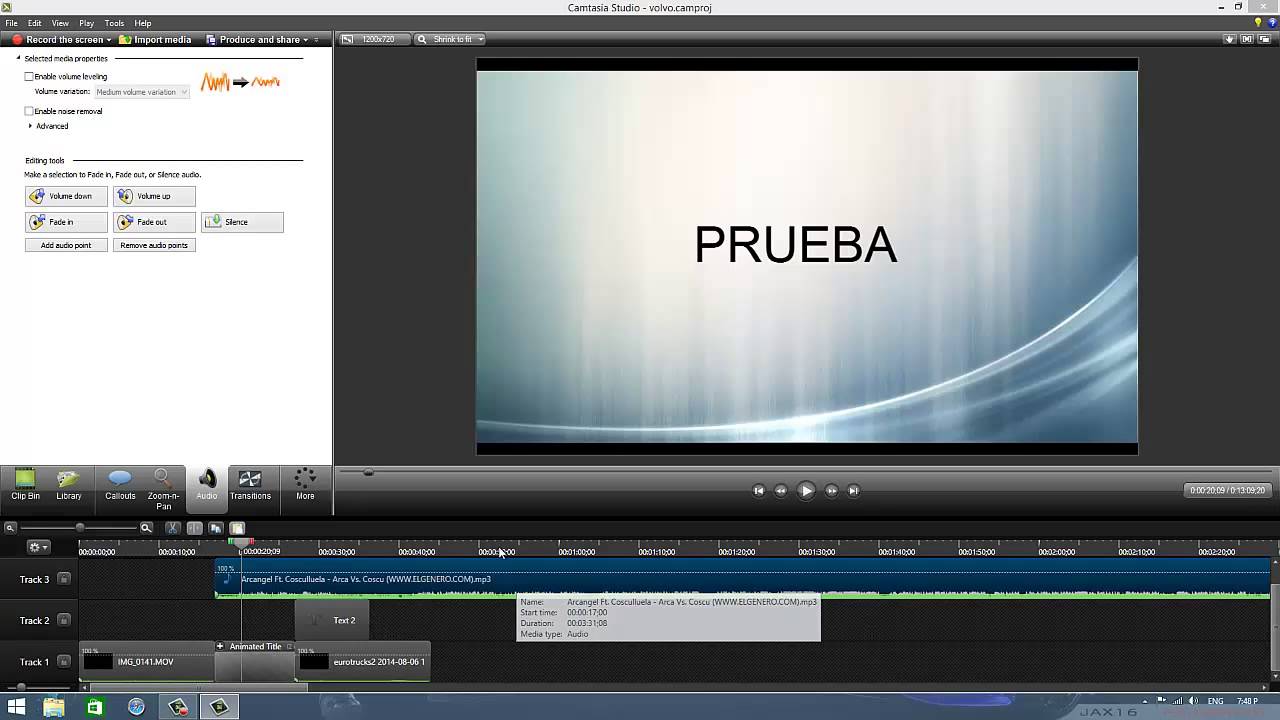Click Produce and share

pyautogui.click(x=253, y=40)
